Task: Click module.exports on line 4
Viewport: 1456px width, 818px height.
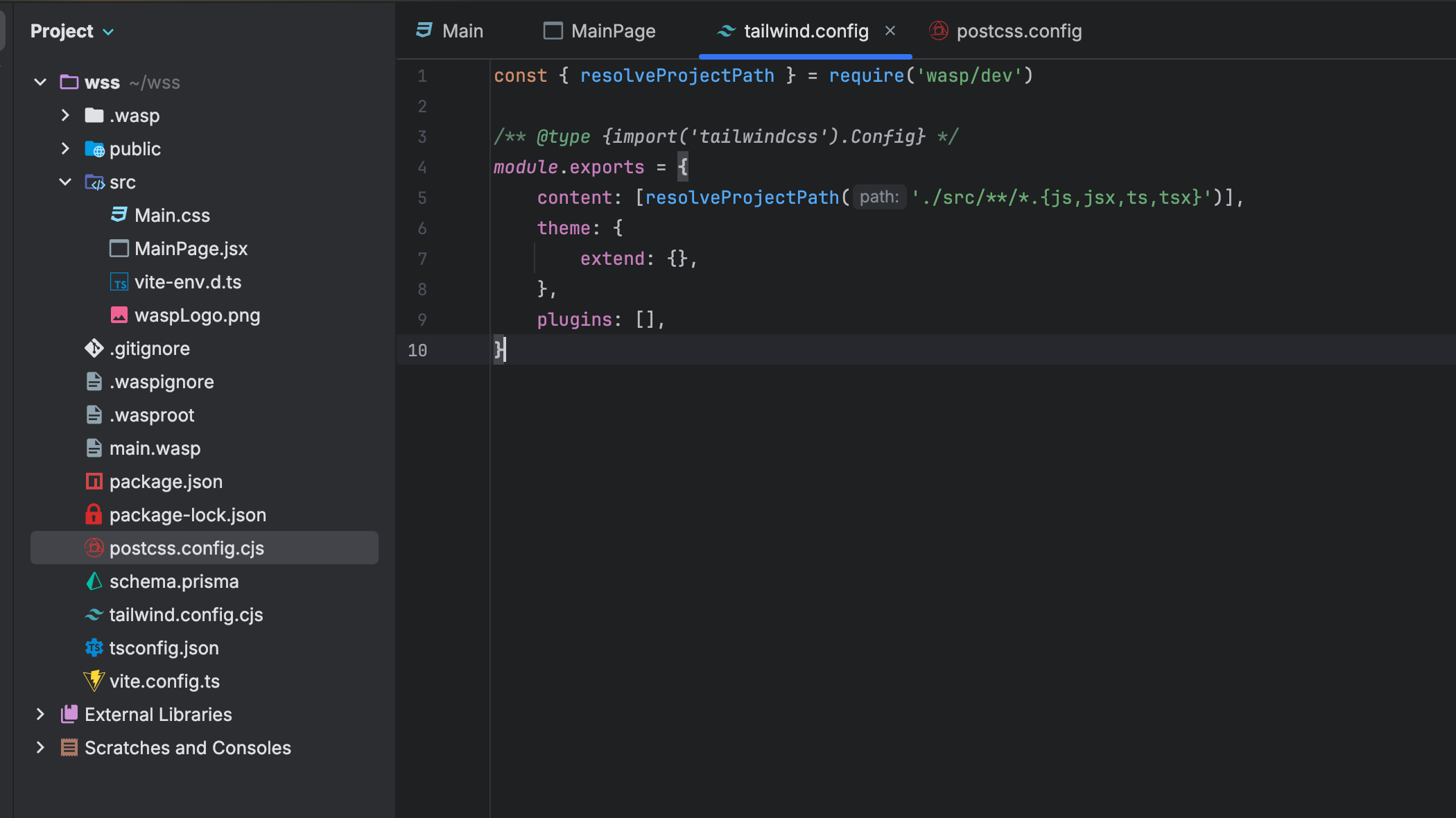Action: pos(569,167)
